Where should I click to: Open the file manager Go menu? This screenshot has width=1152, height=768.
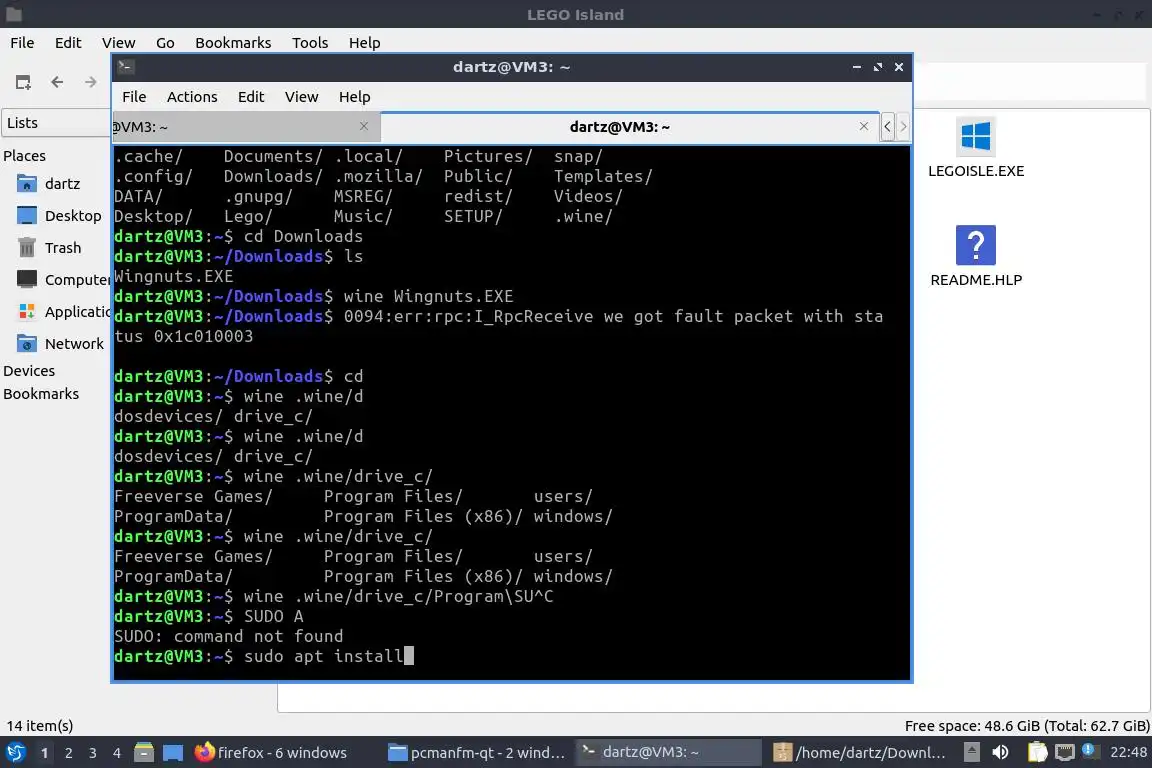(165, 43)
